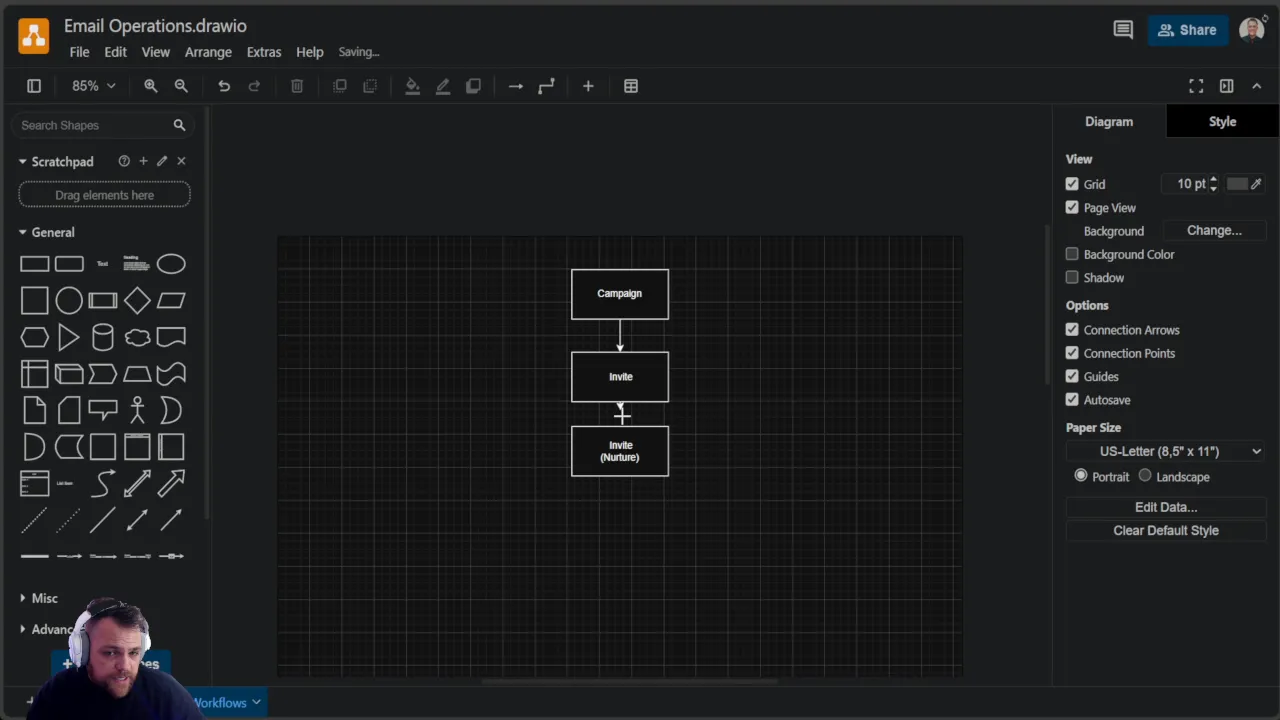
Task: Adjust the grid size stepper arrows
Action: point(1213,184)
